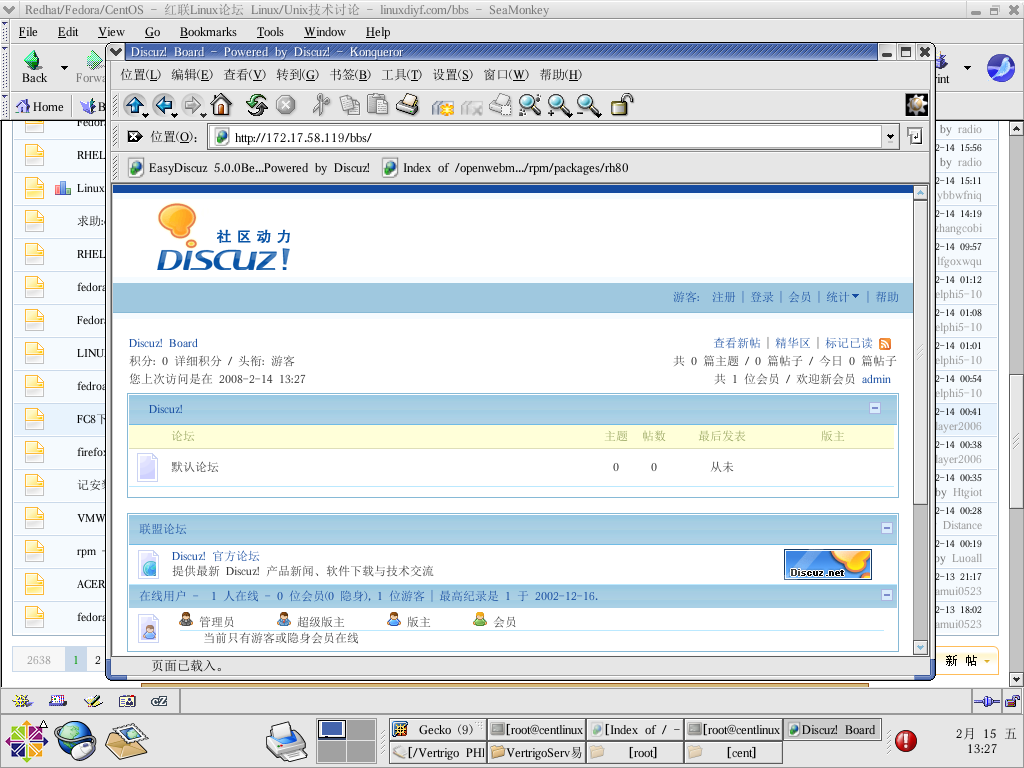Click Konqueror zoom in magnifier icon
Screen dimensions: 1024x768
559,104
